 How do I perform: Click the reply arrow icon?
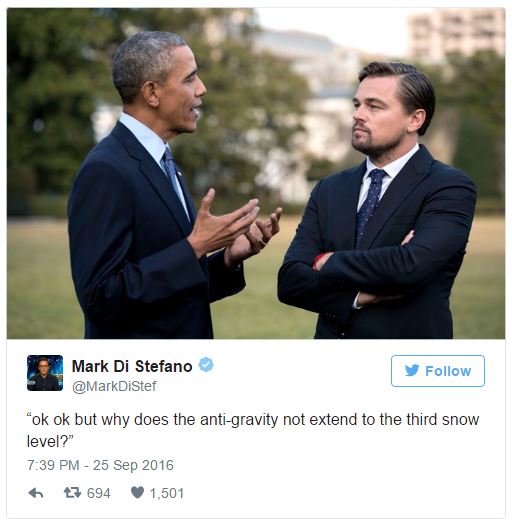point(36,493)
